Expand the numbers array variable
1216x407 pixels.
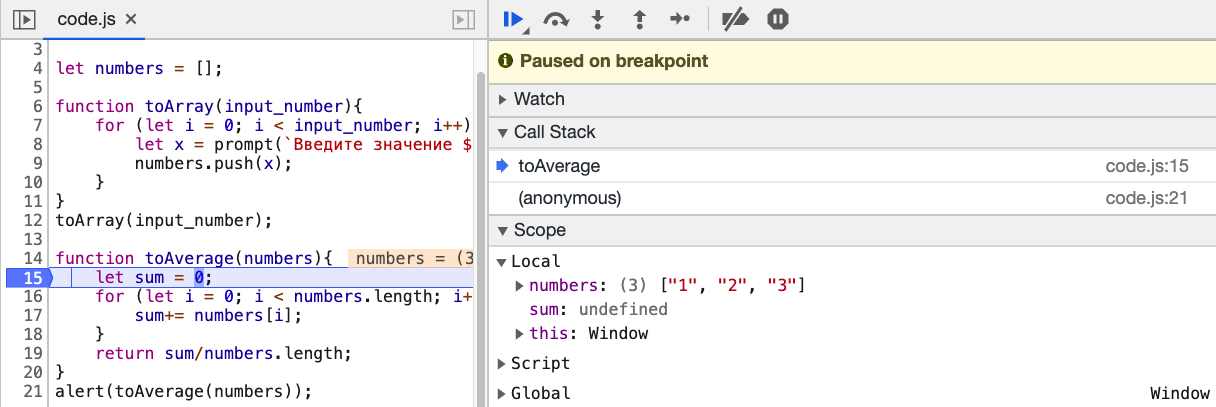pyautogui.click(x=519, y=286)
